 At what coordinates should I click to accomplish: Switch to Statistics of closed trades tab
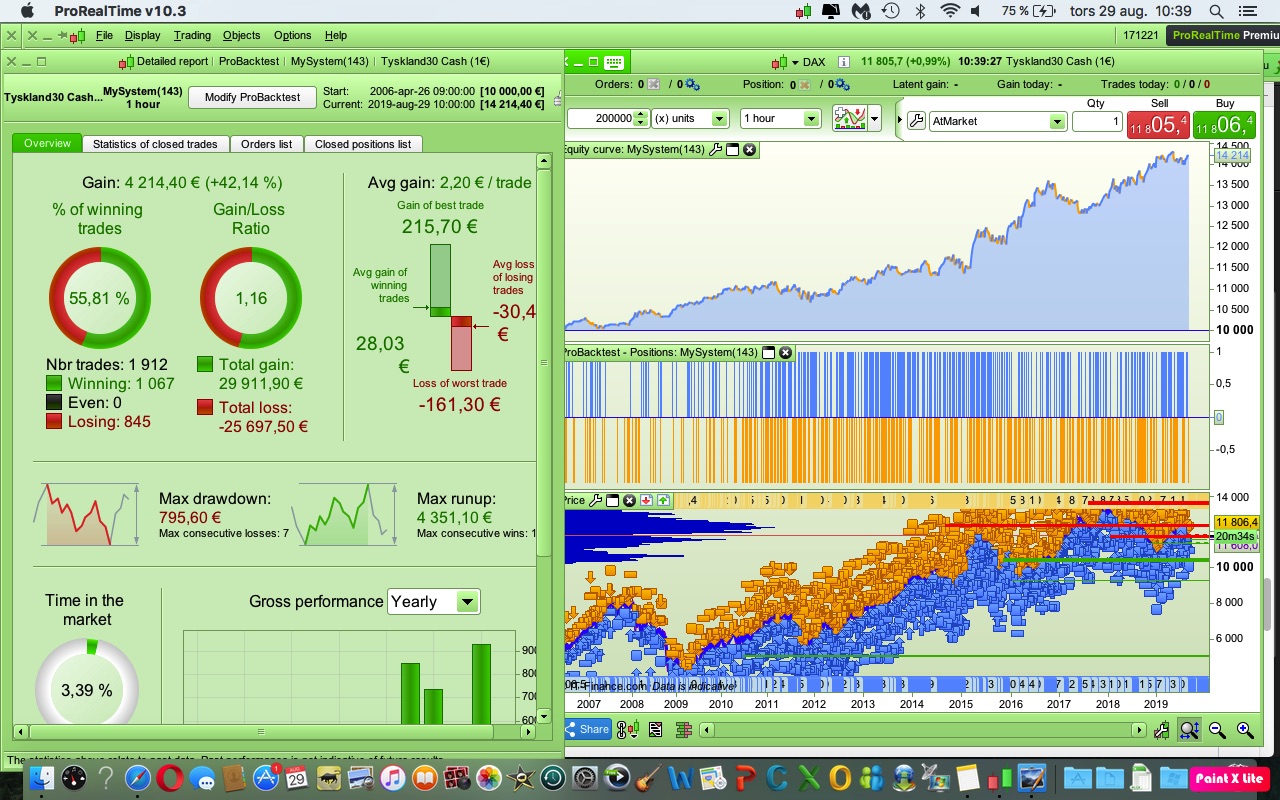(x=155, y=144)
